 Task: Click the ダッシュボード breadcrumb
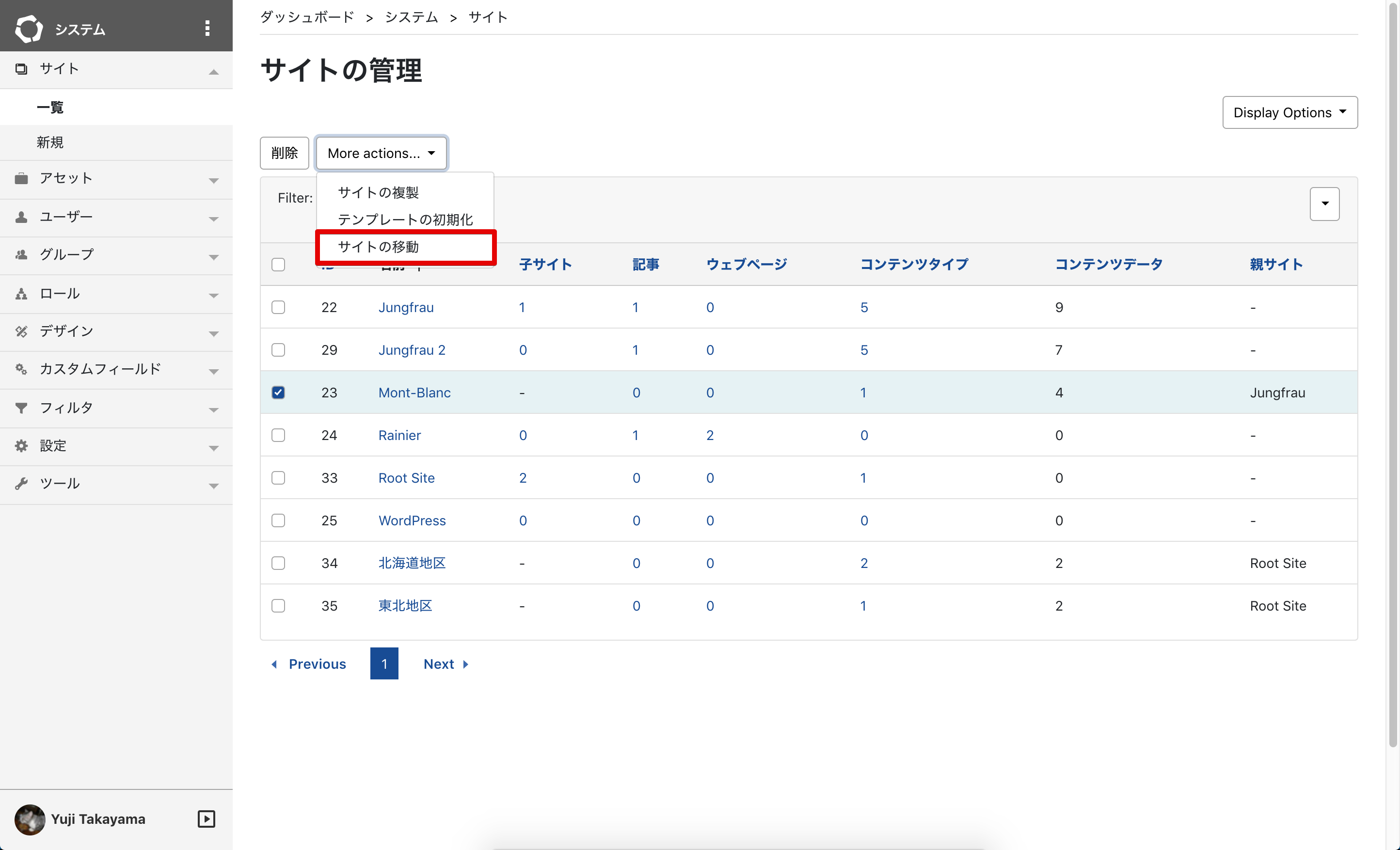(307, 17)
